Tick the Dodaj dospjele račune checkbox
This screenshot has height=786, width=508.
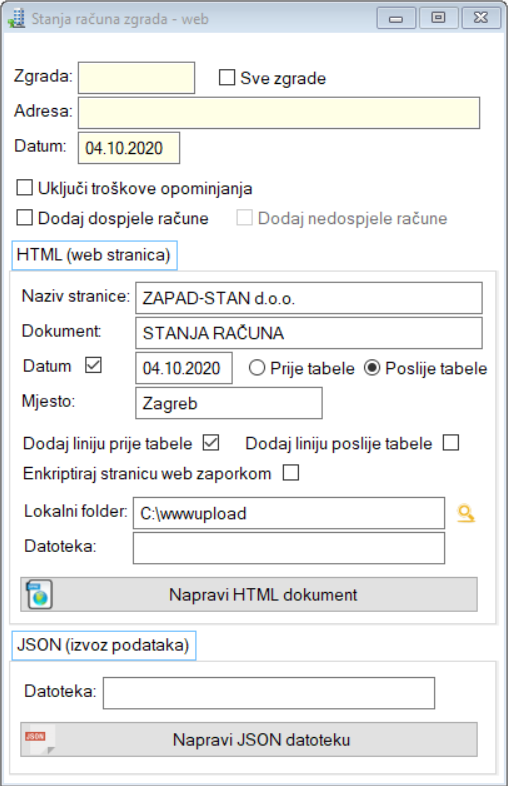(25, 218)
